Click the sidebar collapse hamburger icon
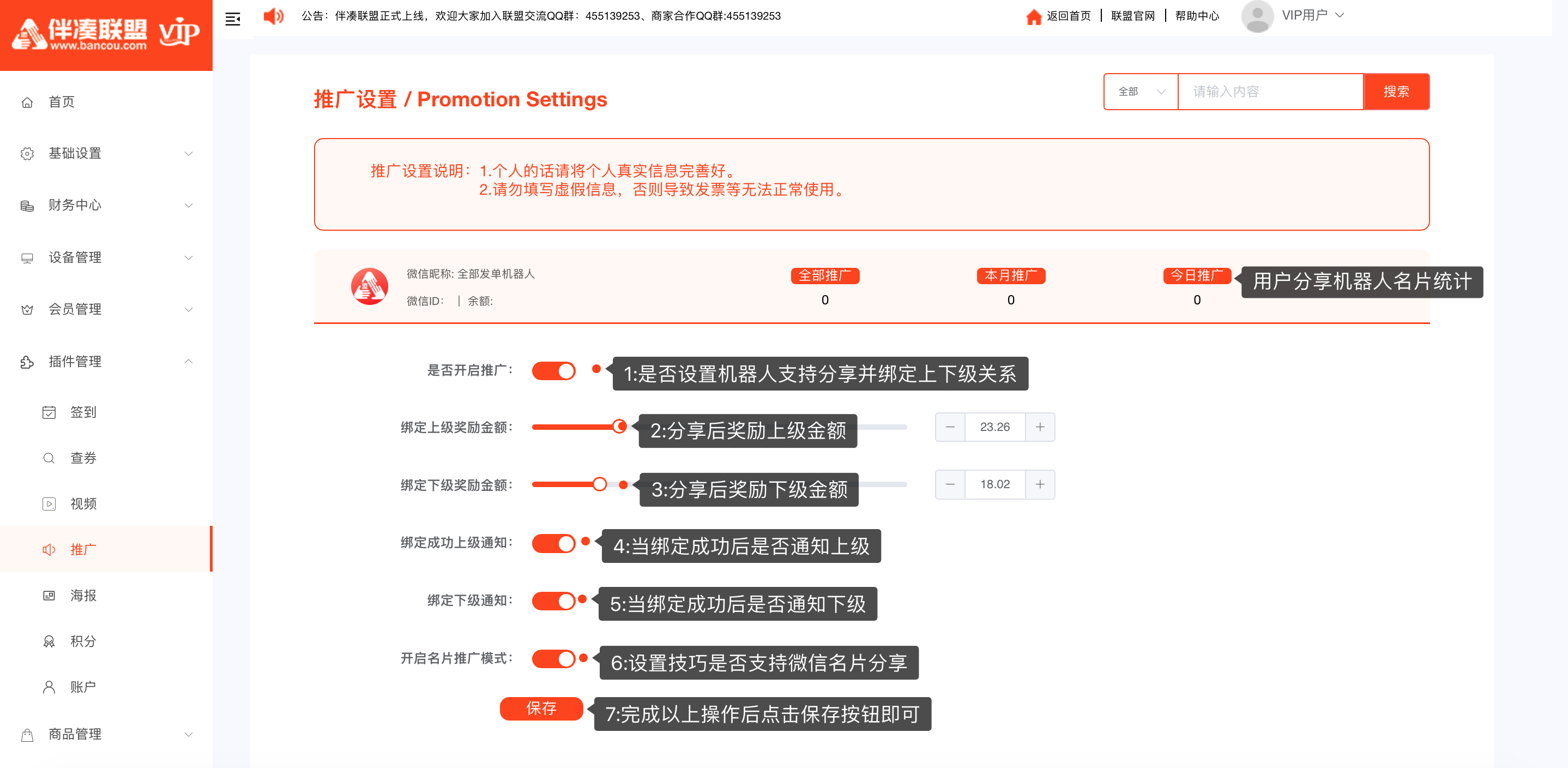This screenshot has height=768, width=1568. (x=232, y=19)
